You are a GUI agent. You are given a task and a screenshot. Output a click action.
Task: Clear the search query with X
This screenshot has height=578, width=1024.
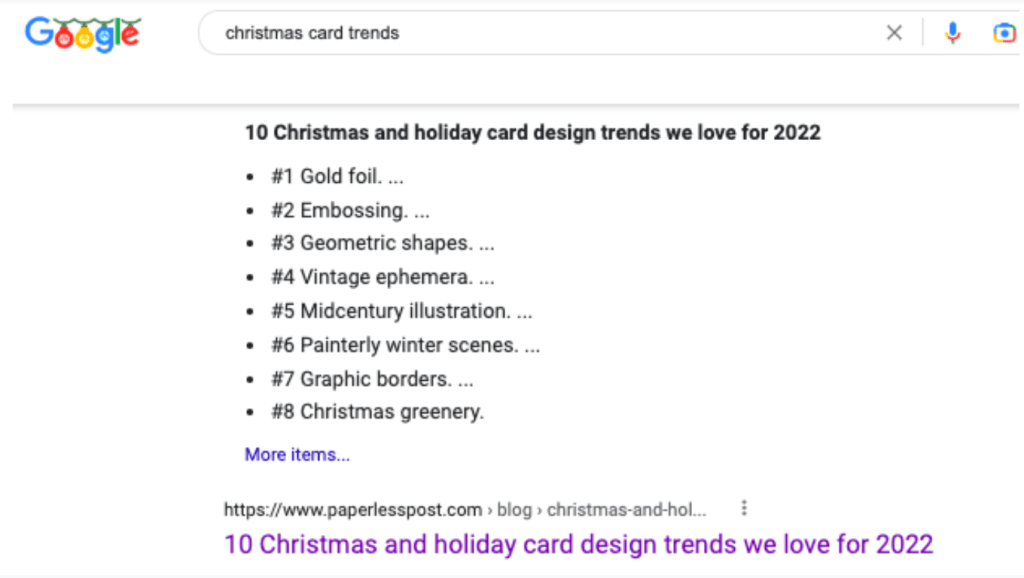coord(894,33)
